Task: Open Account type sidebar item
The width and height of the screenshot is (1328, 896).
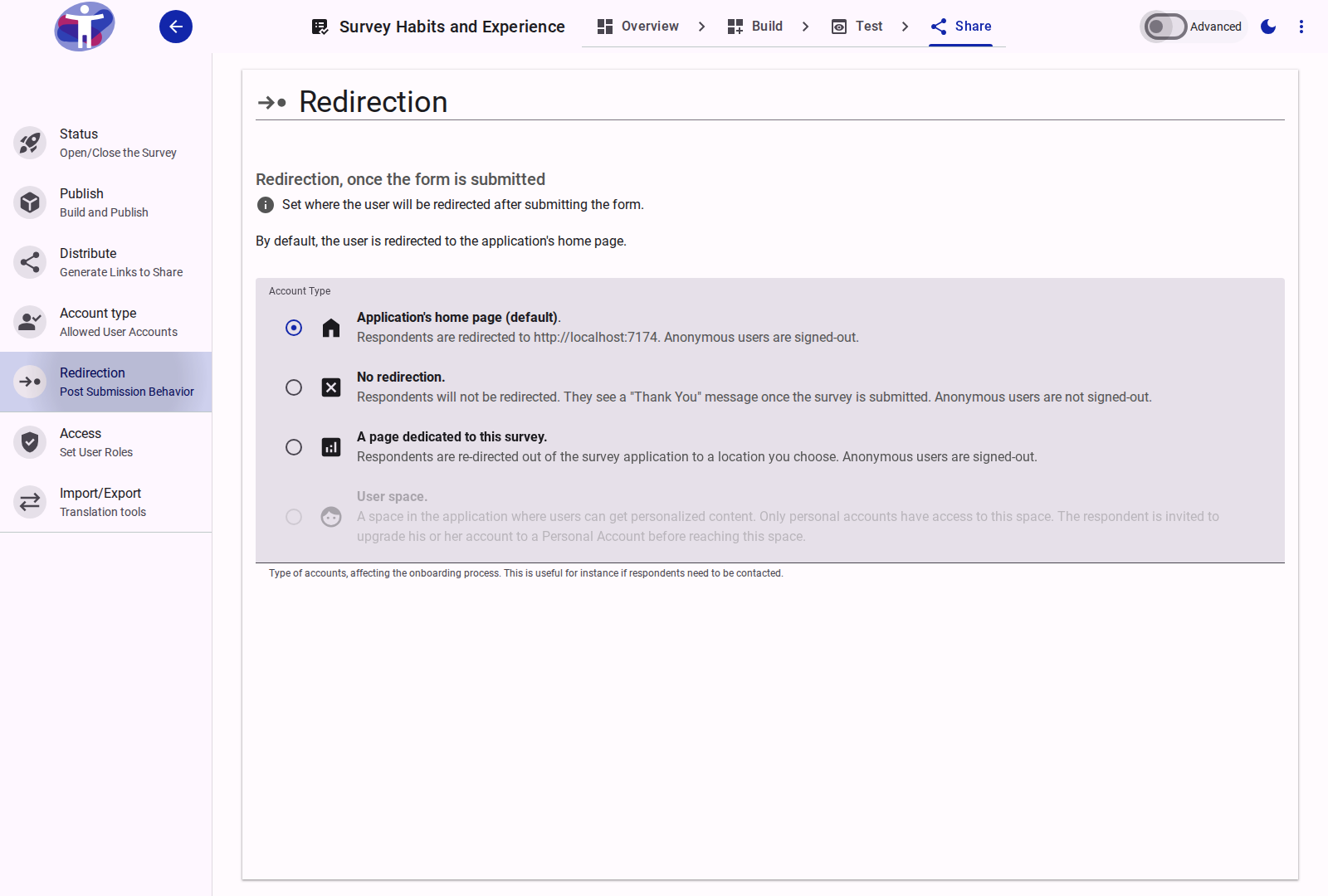Action: point(106,322)
